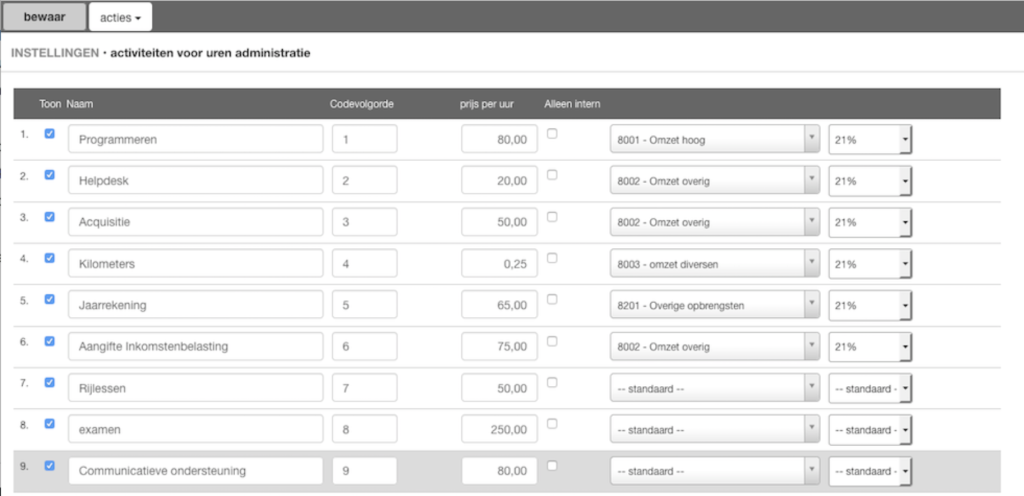Enable Alleen intern for Helpdesk
Image resolution: width=1024 pixels, height=496 pixels.
[552, 175]
